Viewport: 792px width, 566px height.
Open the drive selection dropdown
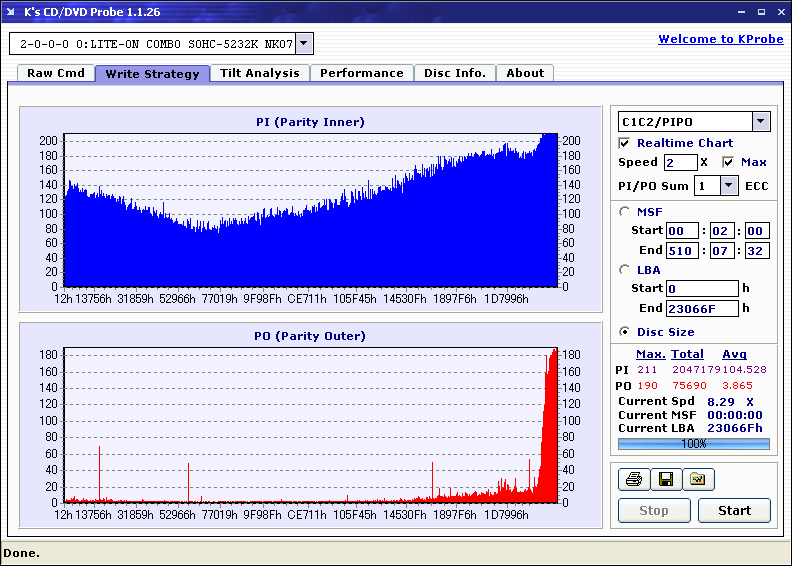click(304, 44)
